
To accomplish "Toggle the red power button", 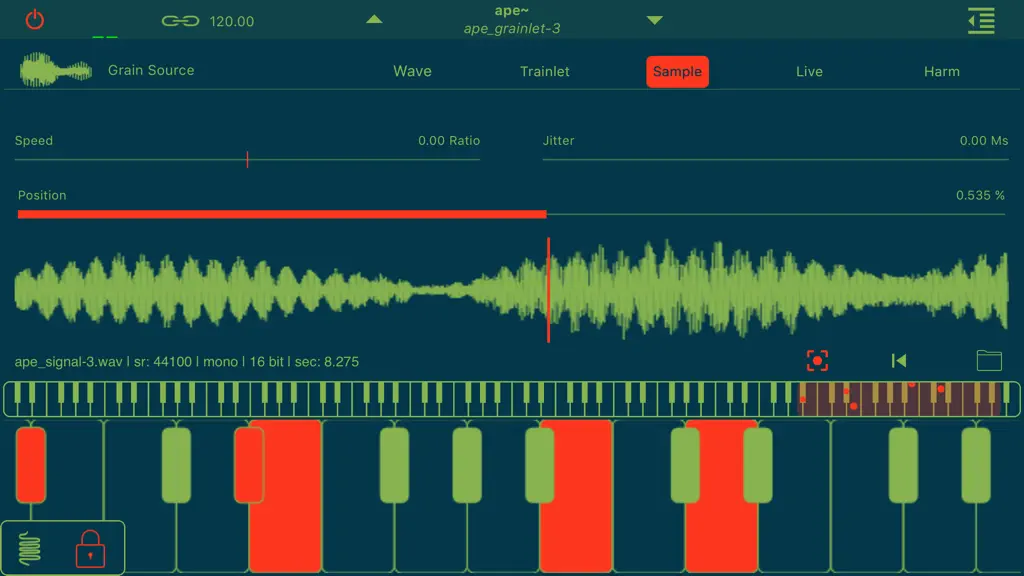I will [x=35, y=20].
